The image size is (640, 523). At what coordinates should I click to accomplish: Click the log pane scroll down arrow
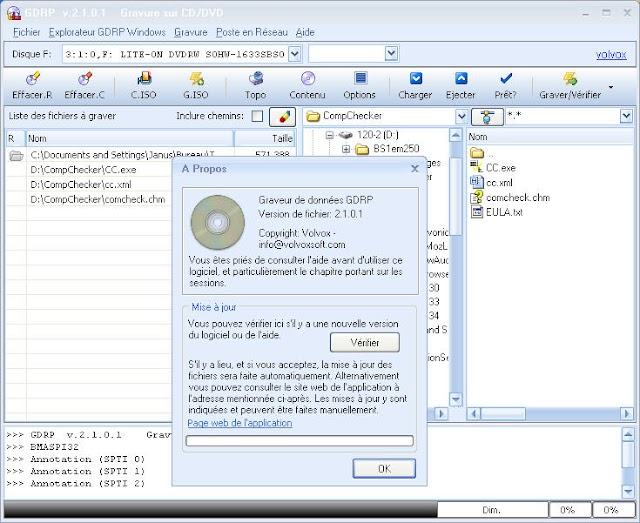click(628, 491)
